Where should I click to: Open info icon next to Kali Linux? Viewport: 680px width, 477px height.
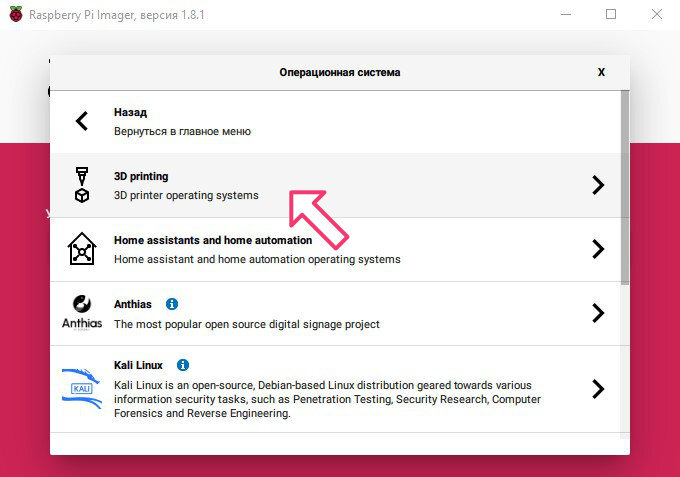pos(183,366)
